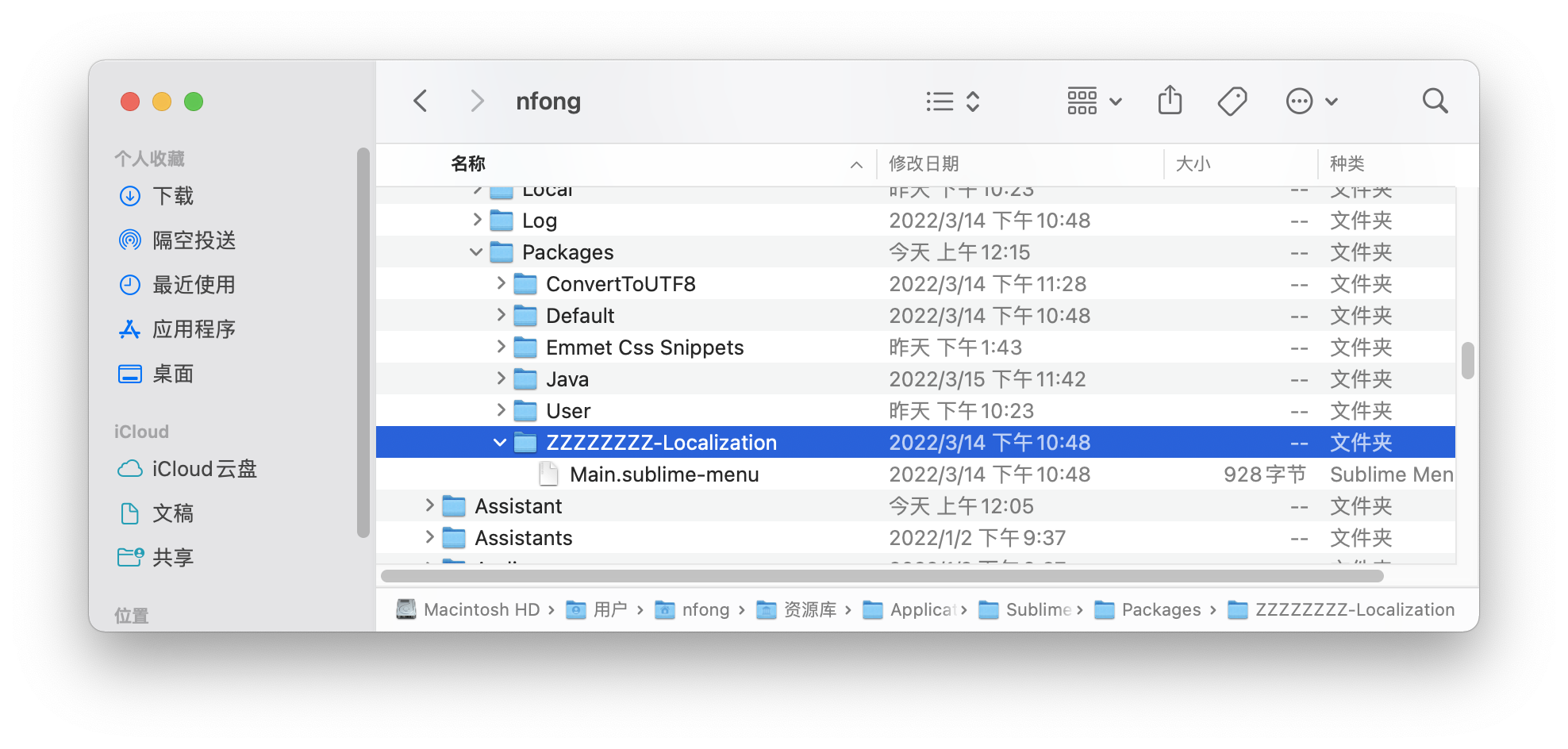Image resolution: width=1568 pixels, height=749 pixels.
Task: Select the Java folder icon
Action: (525, 379)
